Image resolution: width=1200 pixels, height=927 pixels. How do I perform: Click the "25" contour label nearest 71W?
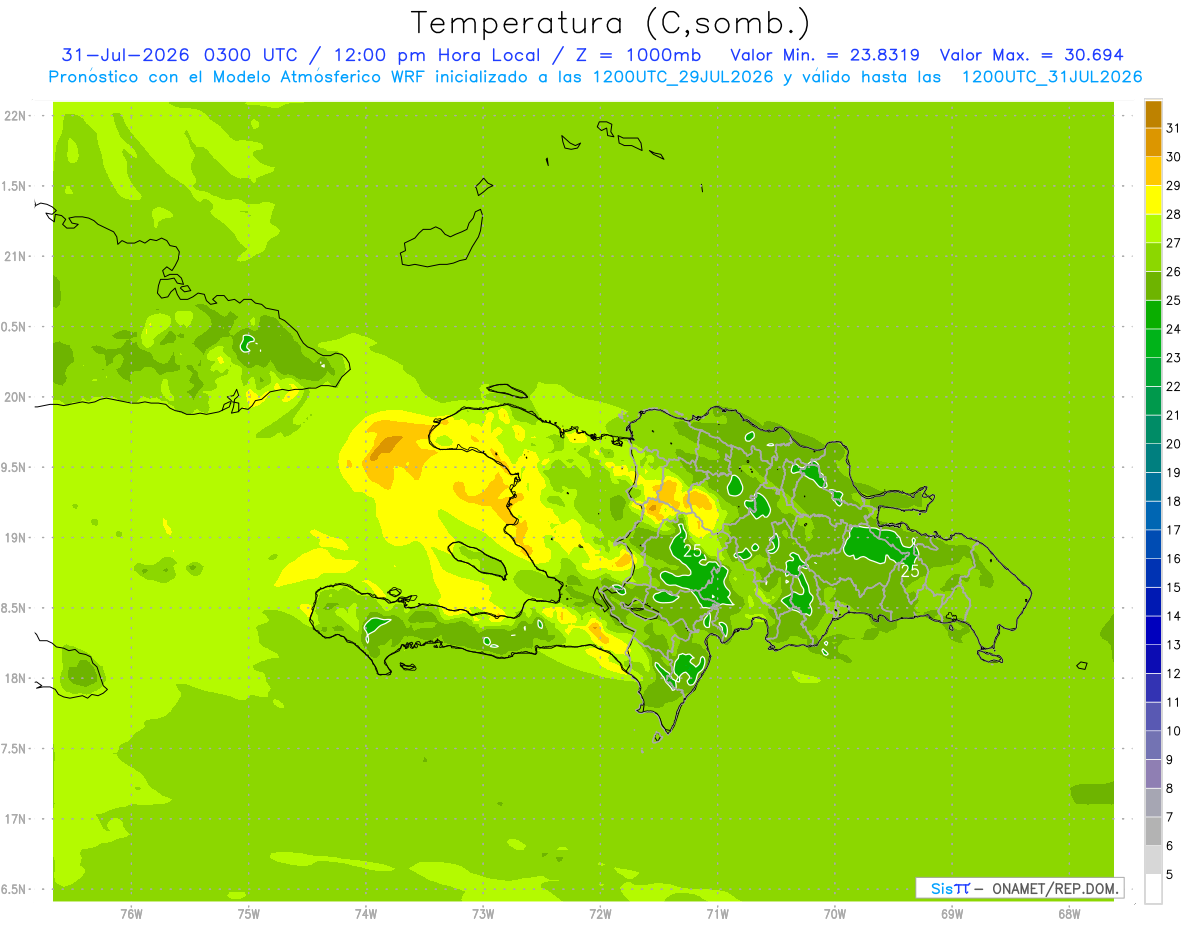pos(692,551)
